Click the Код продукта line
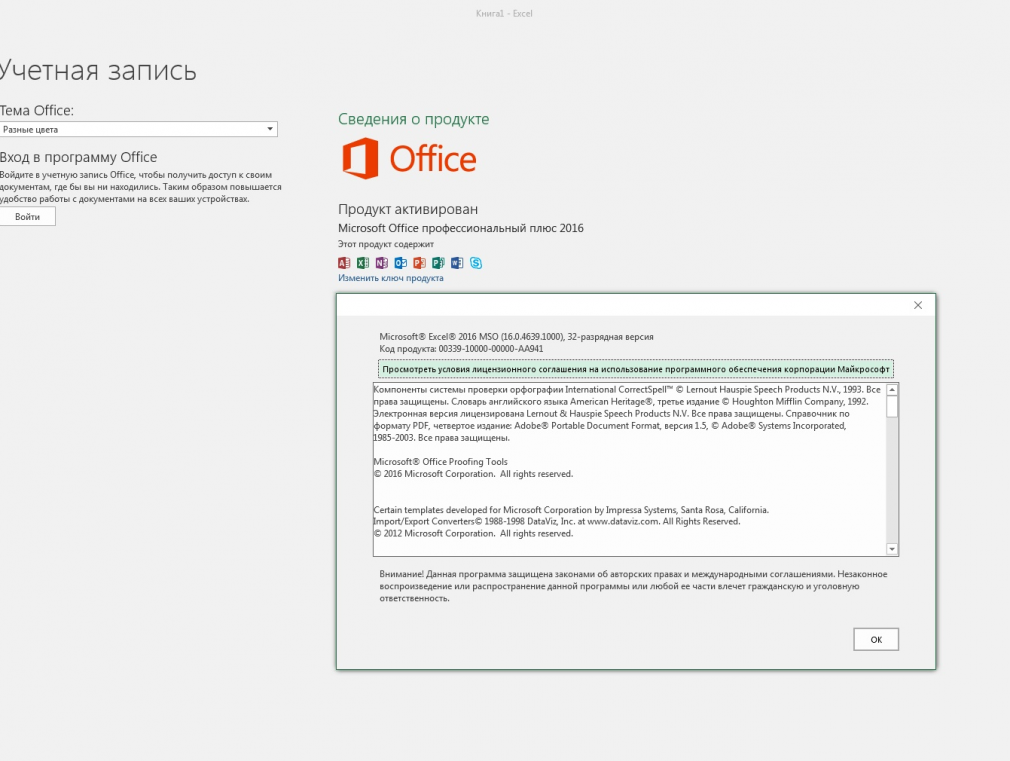Image resolution: width=1010 pixels, height=761 pixels. click(x=461, y=349)
